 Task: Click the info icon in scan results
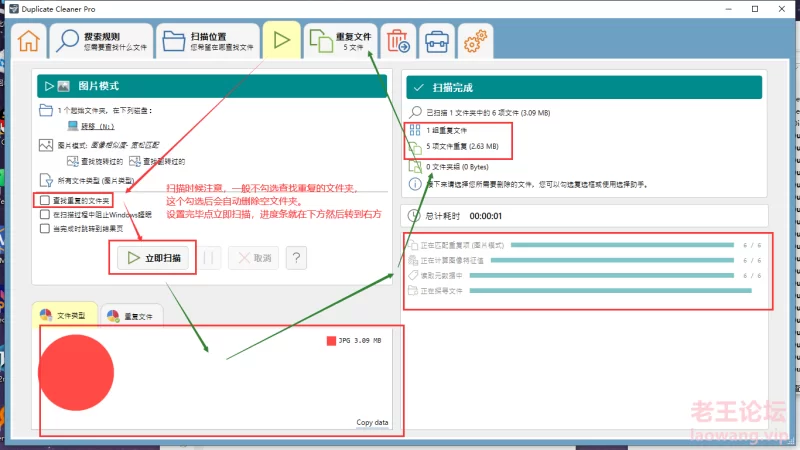pos(415,184)
